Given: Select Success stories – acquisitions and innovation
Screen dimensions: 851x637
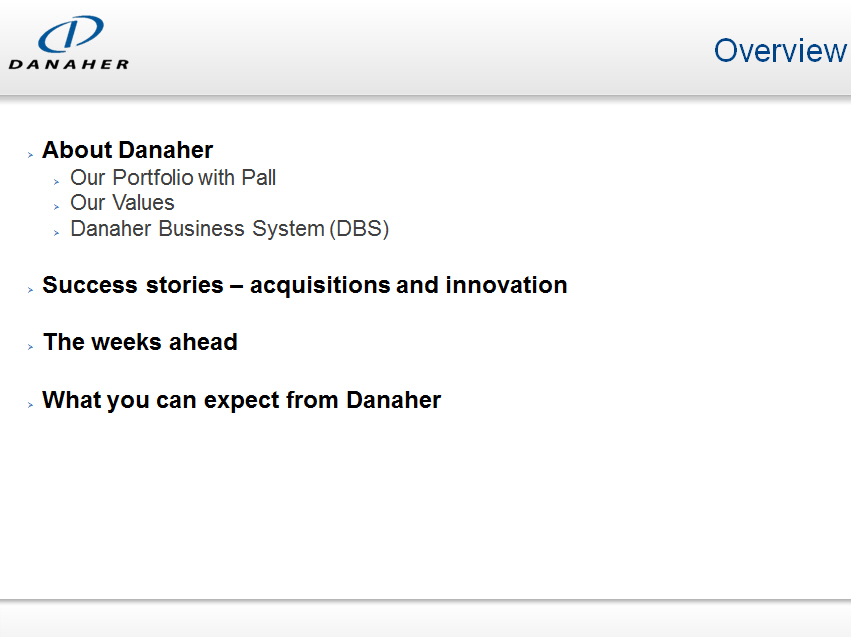Looking at the screenshot, I should (x=304, y=285).
